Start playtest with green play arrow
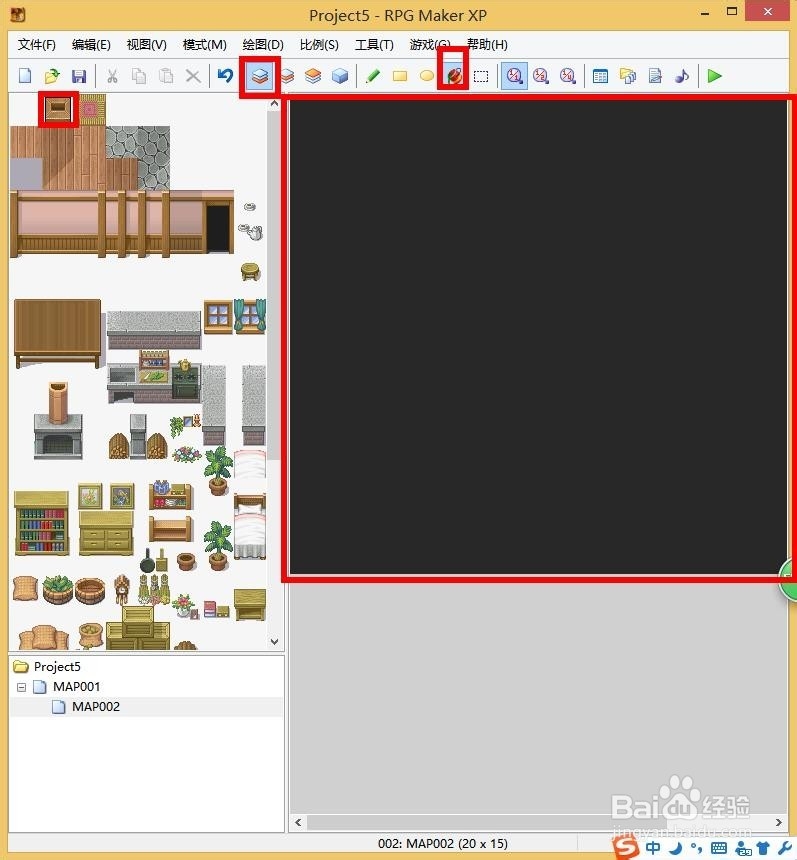The height and width of the screenshot is (860, 797). pyautogui.click(x=714, y=76)
